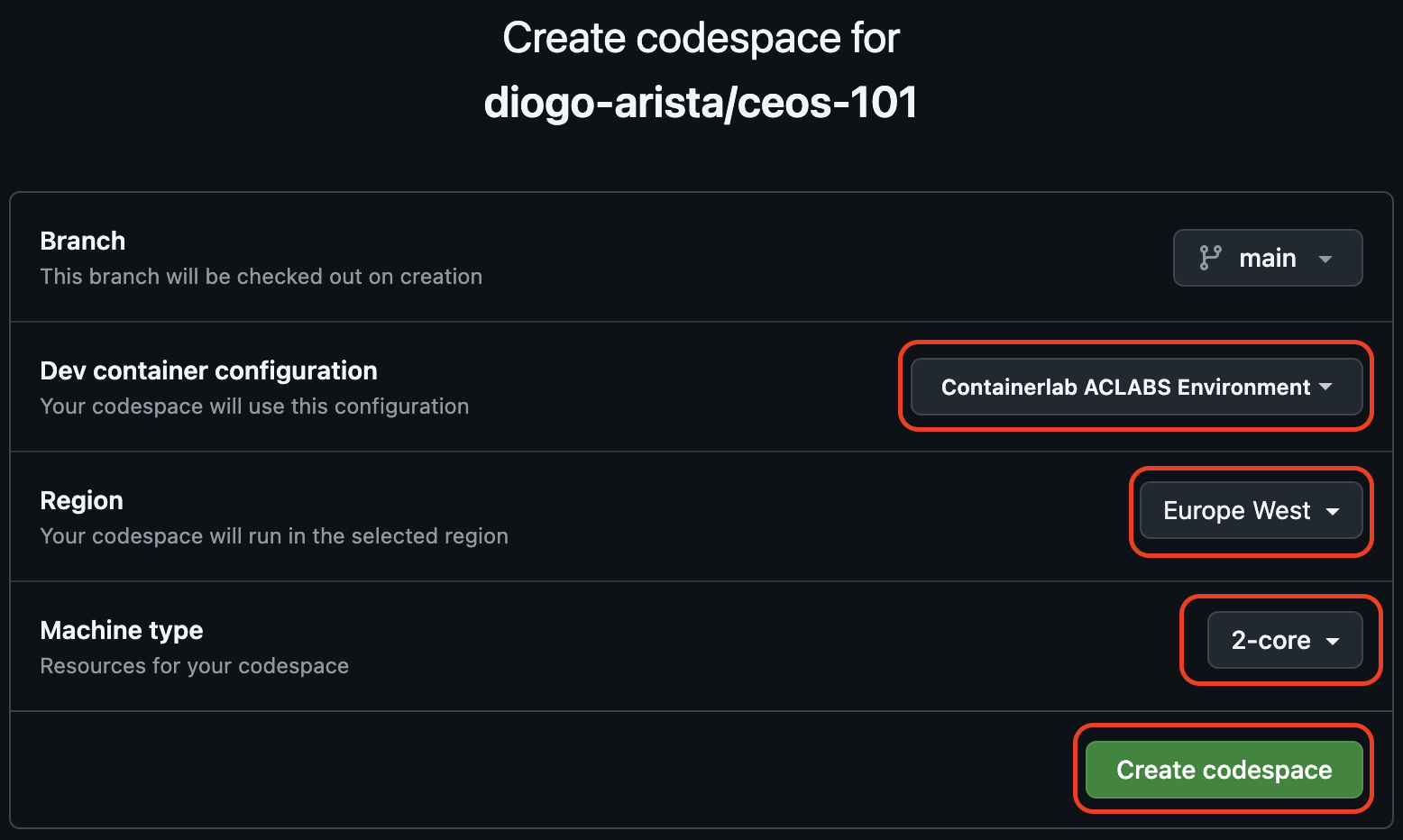Viewport: 1403px width, 840px height.
Task: Click the git branch icon
Action: (1213, 258)
